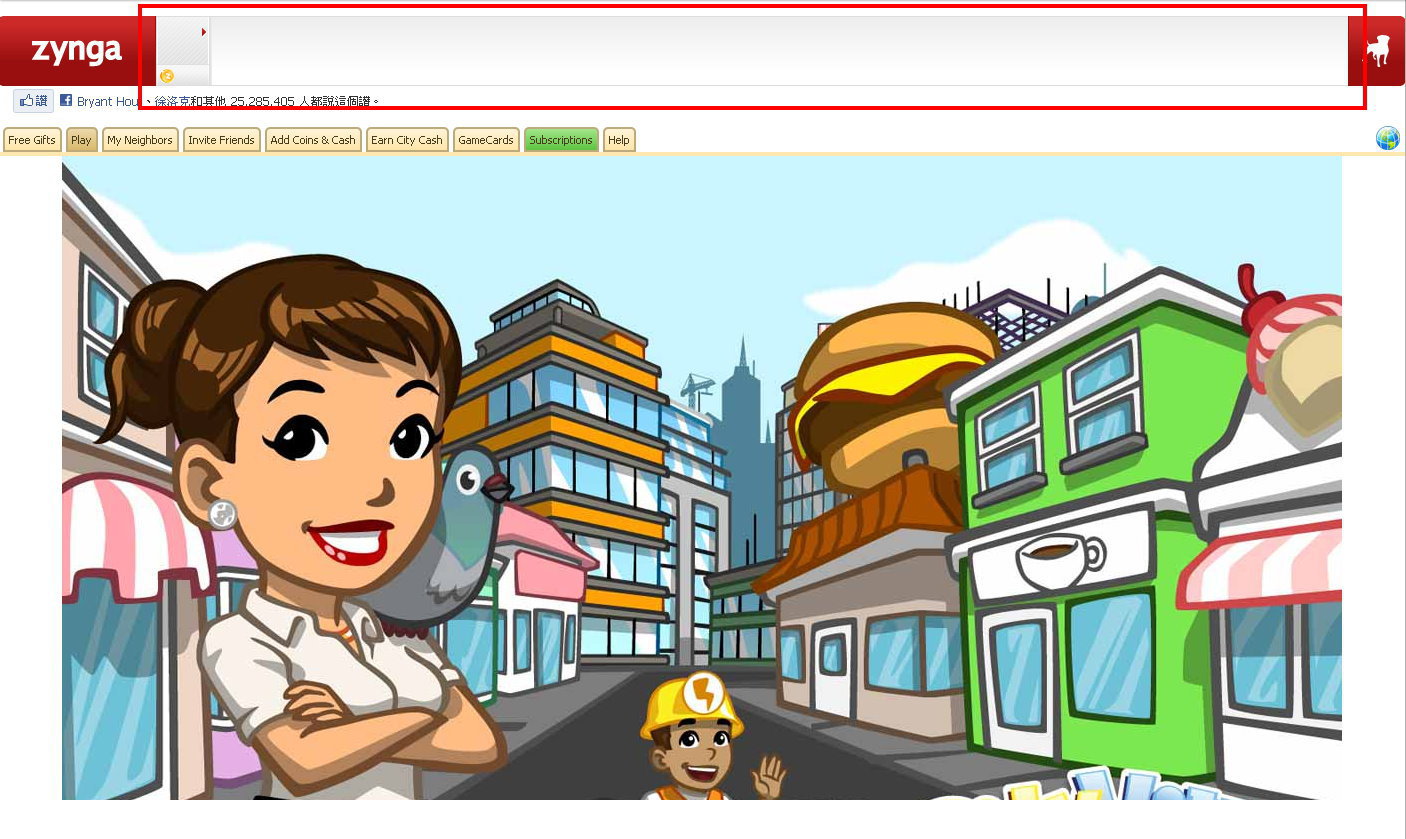The height and width of the screenshot is (839, 1406).
Task: Open Bryant Hou's profile link
Action: pyautogui.click(x=108, y=101)
